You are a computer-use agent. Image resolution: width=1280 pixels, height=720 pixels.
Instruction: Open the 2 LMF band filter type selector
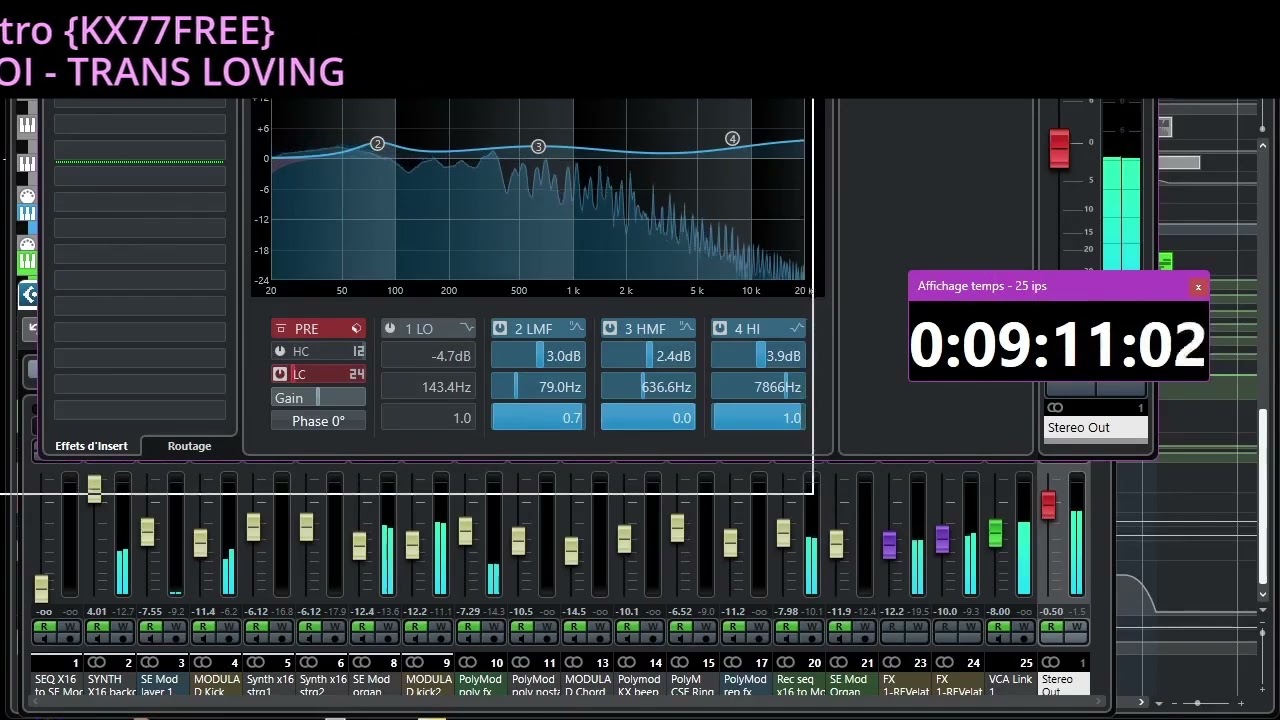pos(576,328)
